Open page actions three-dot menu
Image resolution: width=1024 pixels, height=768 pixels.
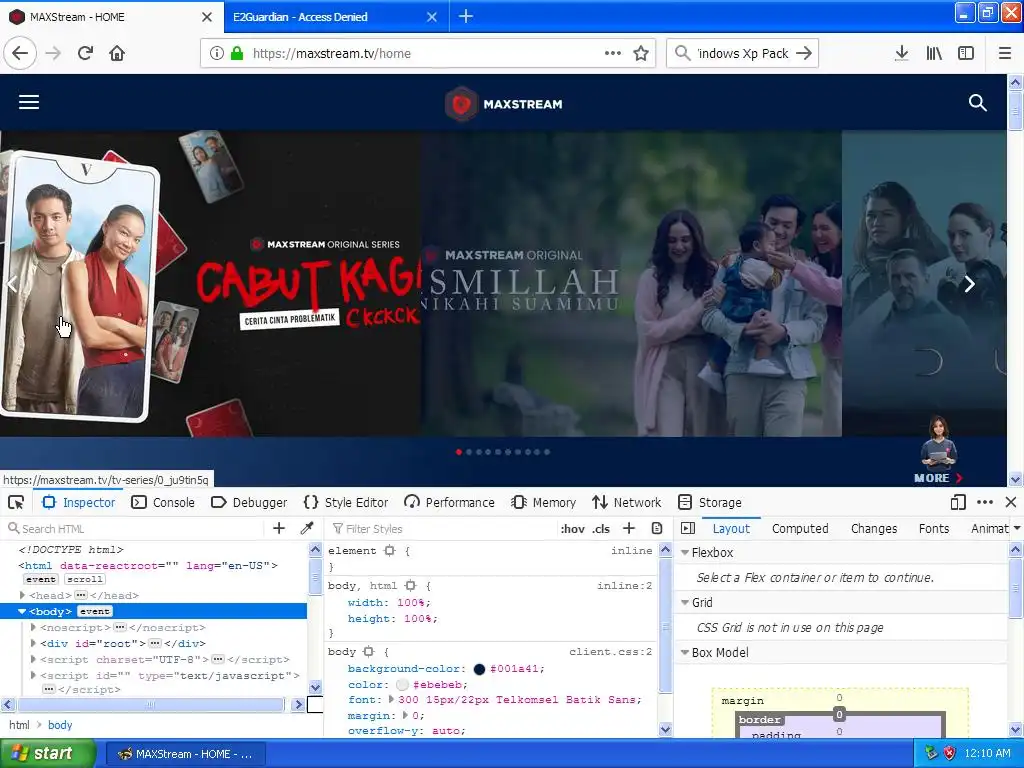point(613,53)
